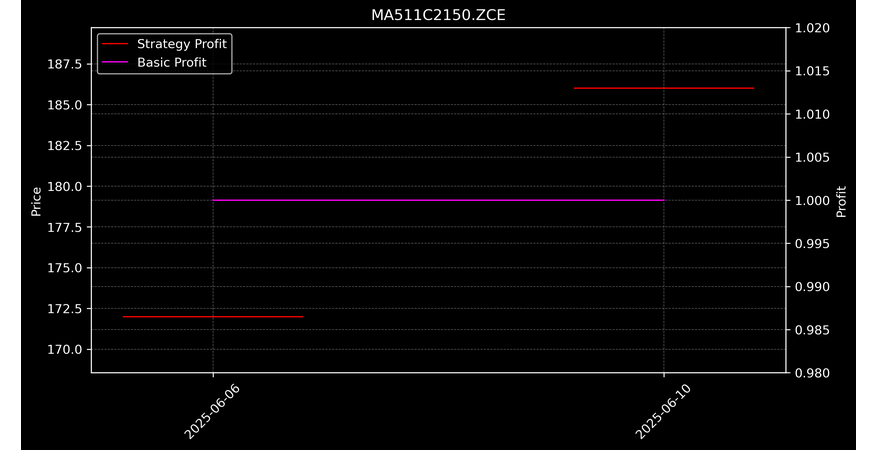Click the 182.5 price tick label
The width and height of the screenshot is (878, 450).
point(64,146)
